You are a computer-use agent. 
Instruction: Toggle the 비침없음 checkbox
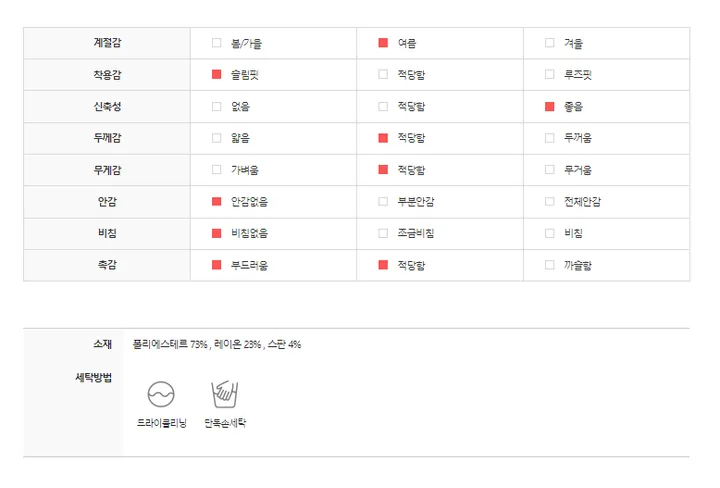pos(216,233)
